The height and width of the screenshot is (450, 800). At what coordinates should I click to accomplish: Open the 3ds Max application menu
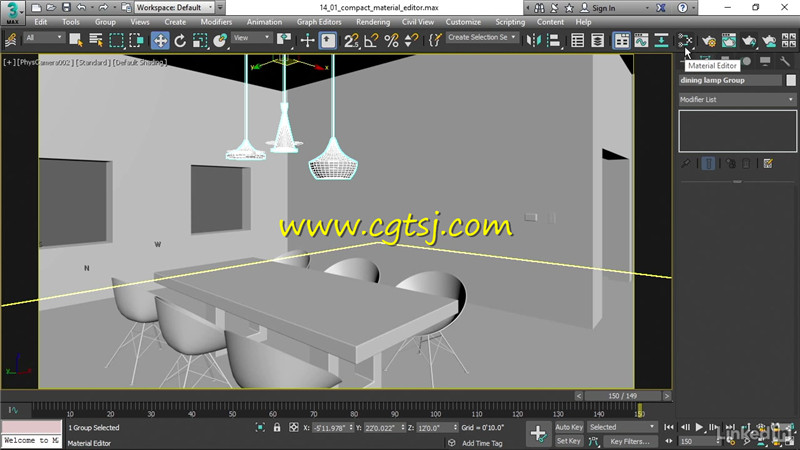12,12
